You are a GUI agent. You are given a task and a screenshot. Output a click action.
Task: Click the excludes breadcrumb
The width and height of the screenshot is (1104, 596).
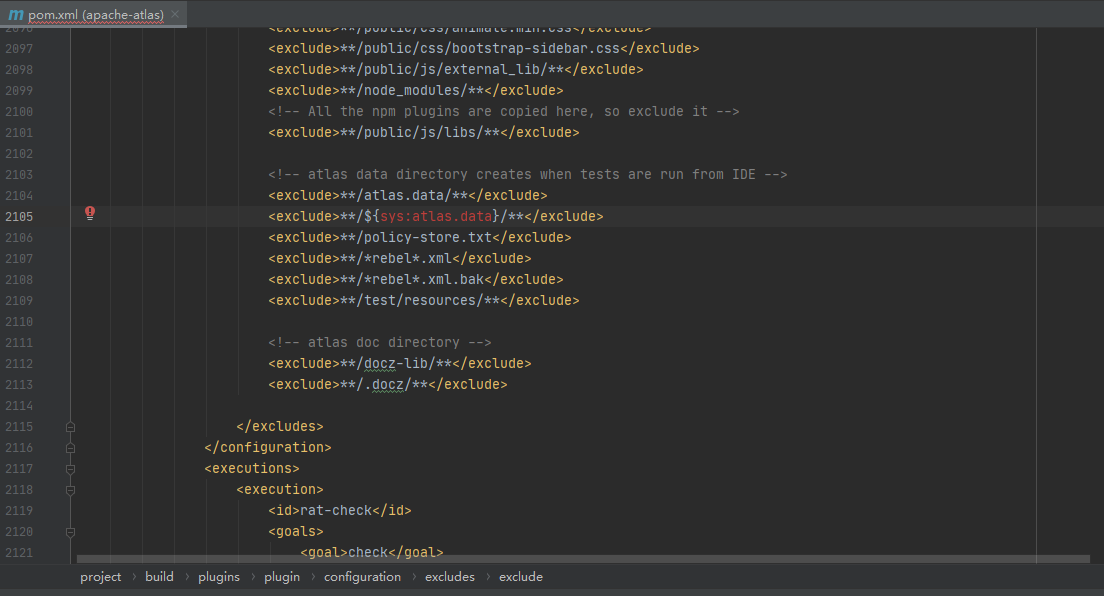[450, 577]
